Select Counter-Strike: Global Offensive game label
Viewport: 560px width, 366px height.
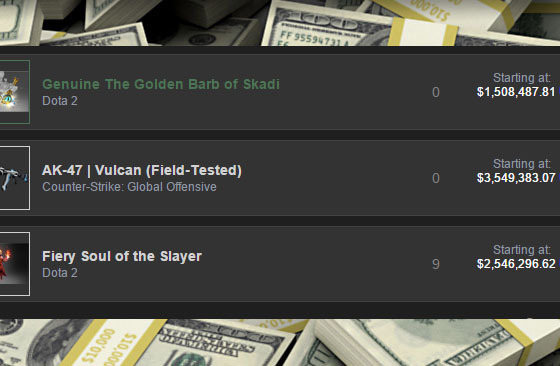pos(129,187)
